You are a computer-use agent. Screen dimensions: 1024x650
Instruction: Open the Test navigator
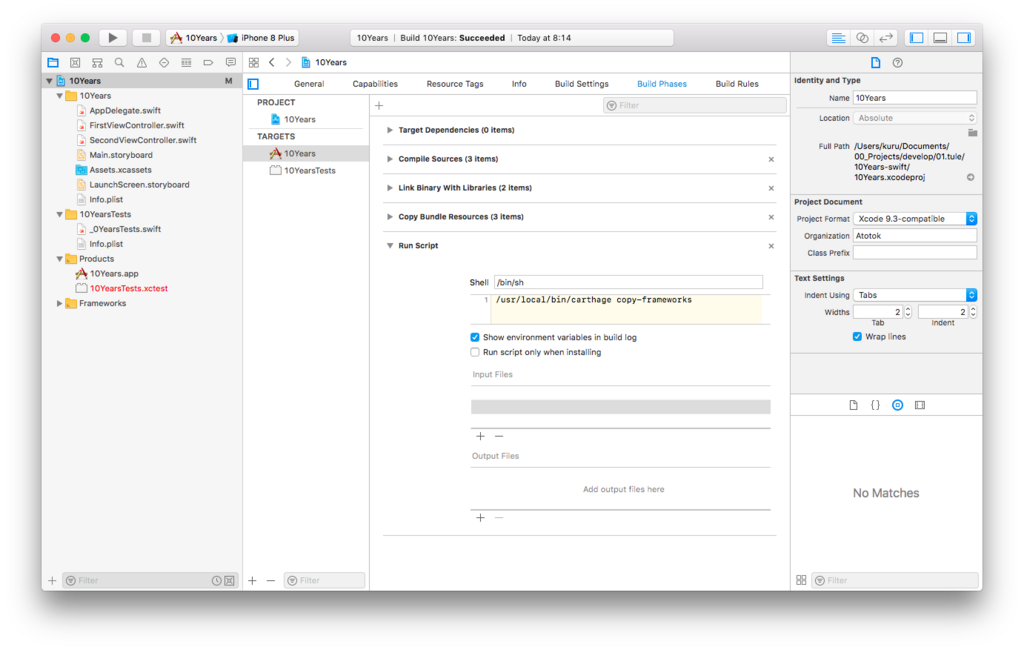pyautogui.click(x=164, y=63)
